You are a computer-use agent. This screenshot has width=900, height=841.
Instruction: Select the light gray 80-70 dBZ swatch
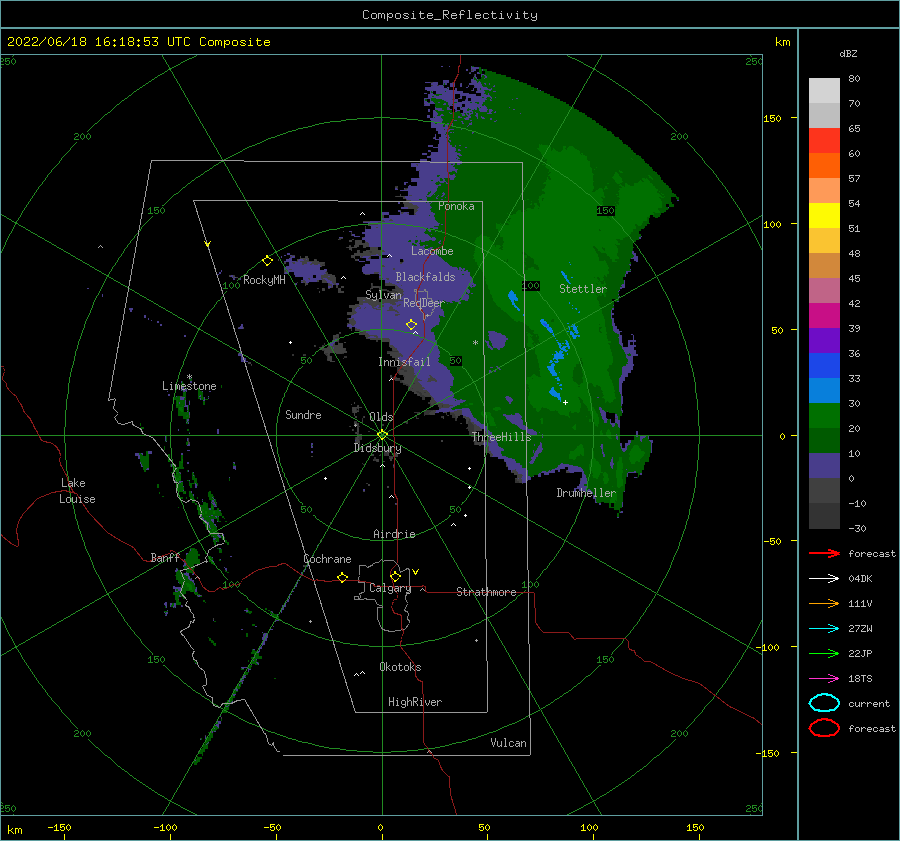[824, 90]
